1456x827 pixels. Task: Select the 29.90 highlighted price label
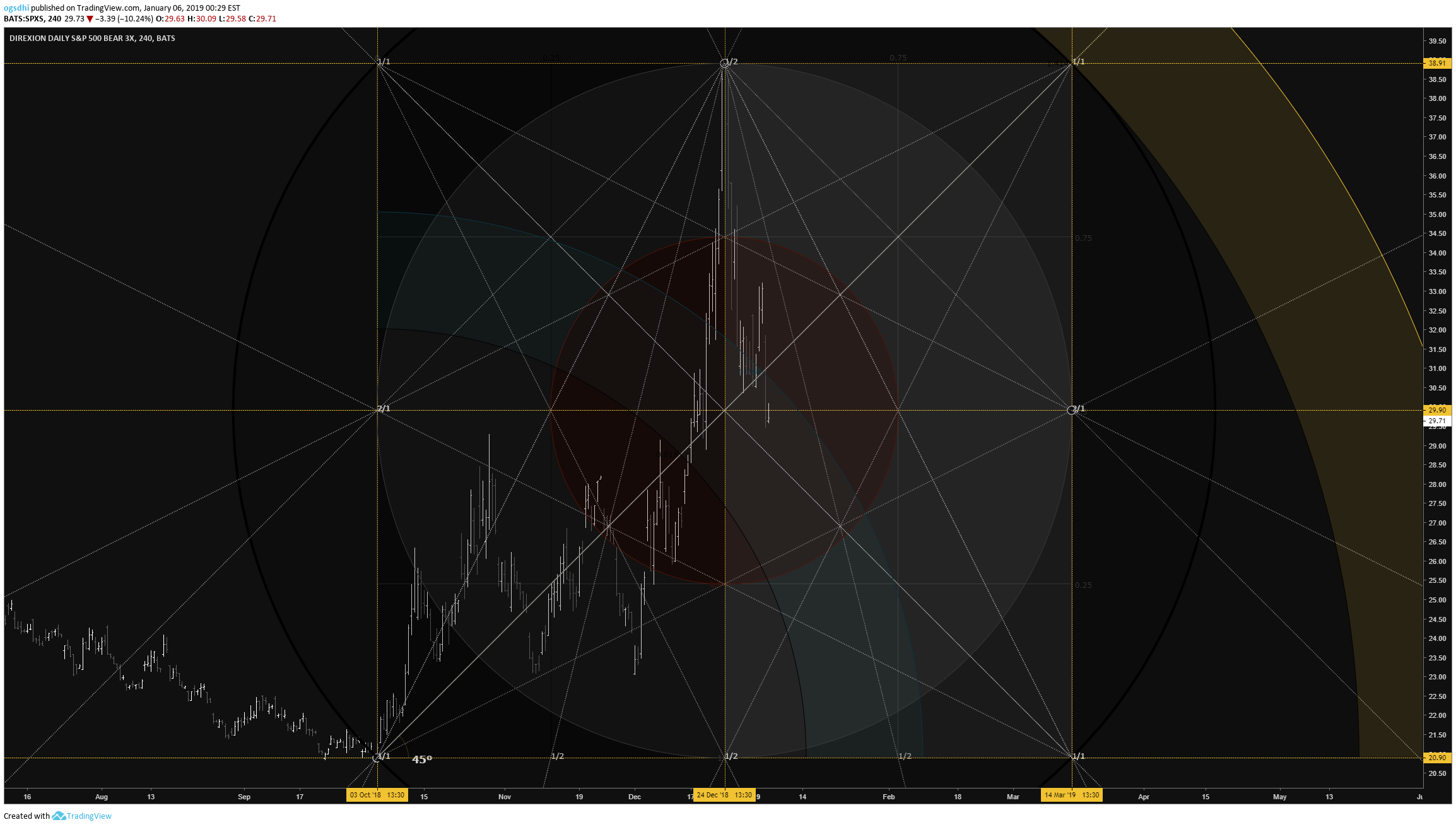point(1437,410)
